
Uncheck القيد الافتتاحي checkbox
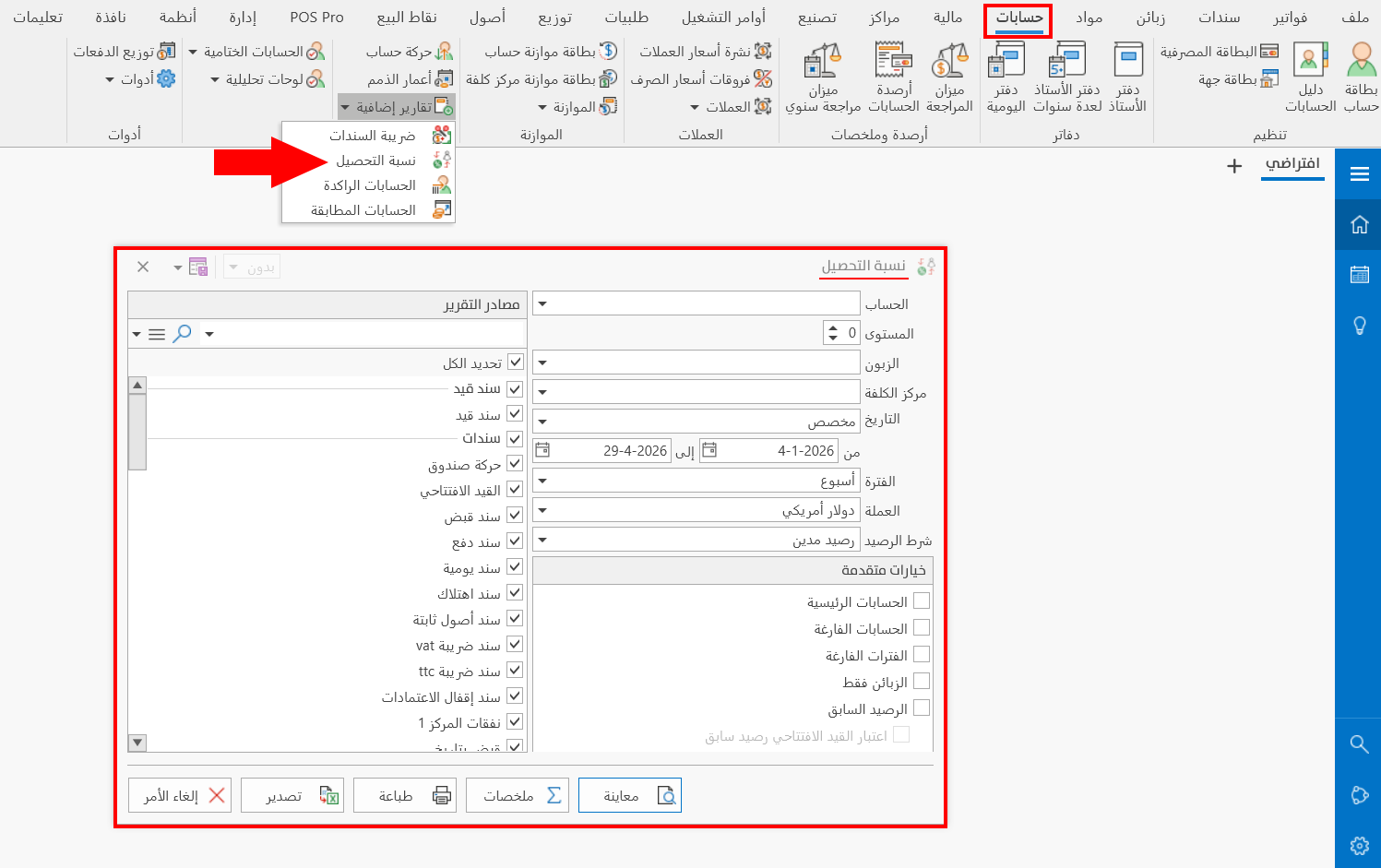click(x=515, y=490)
